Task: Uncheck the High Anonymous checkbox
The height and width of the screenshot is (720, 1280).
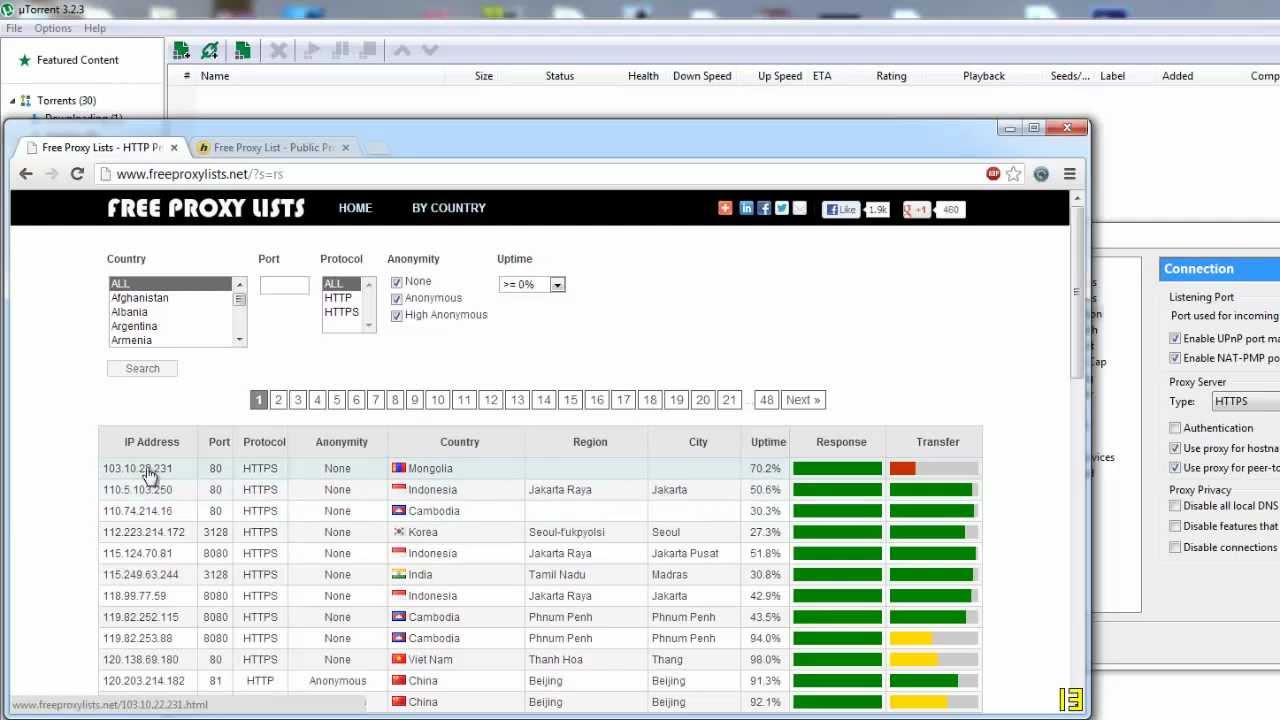Action: coord(397,315)
